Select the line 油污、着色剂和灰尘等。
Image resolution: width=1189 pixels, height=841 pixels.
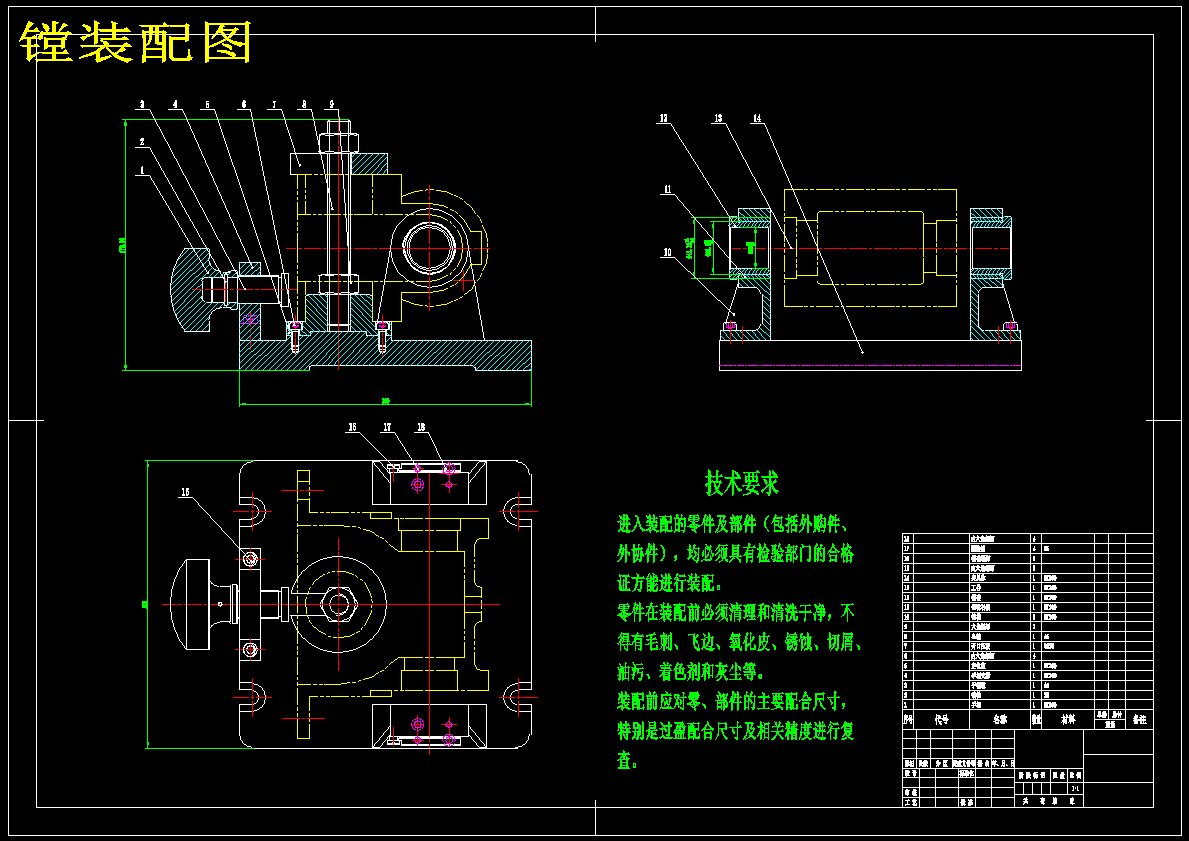click(x=691, y=672)
